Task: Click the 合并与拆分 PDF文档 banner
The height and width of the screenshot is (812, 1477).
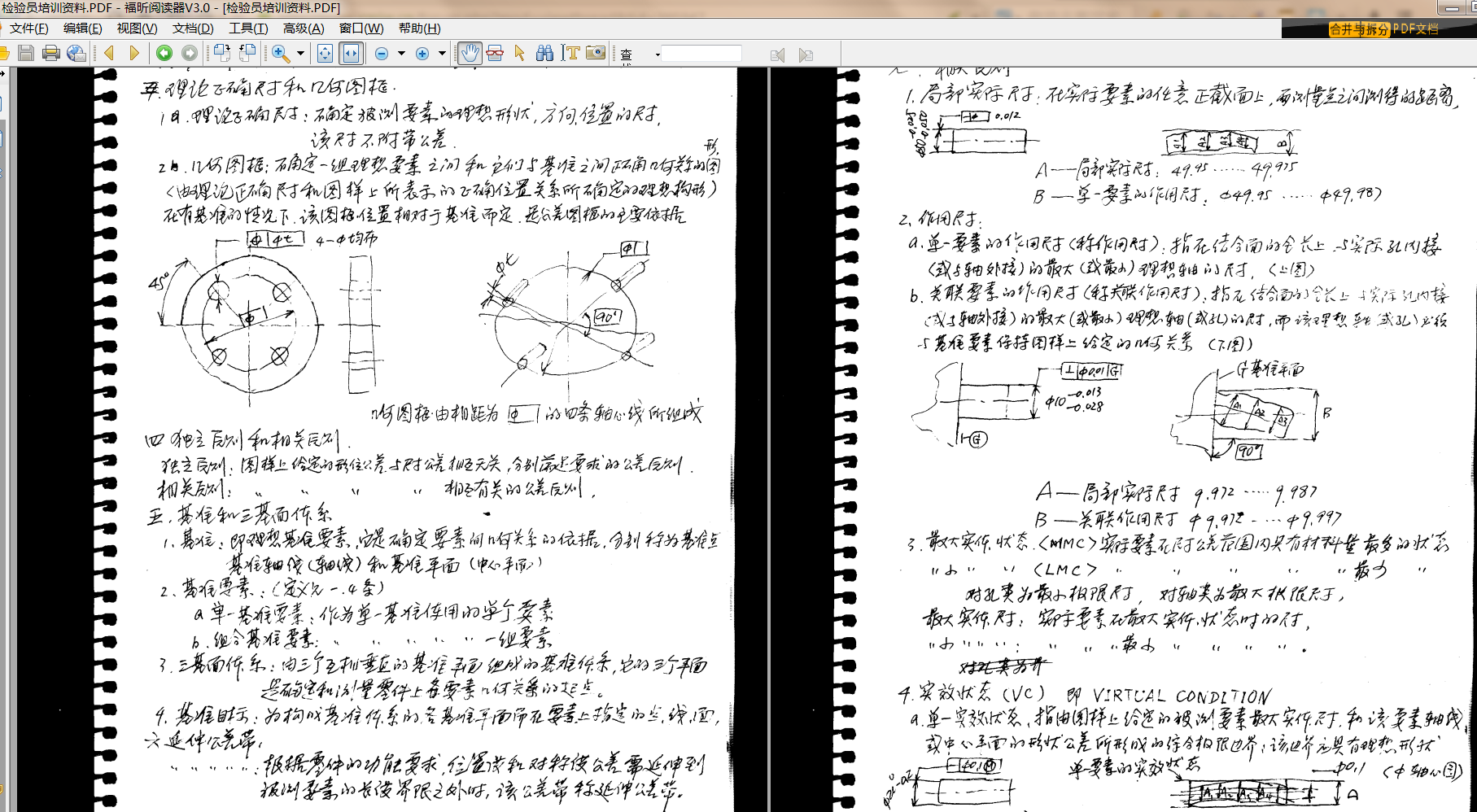Action: [x=1383, y=29]
